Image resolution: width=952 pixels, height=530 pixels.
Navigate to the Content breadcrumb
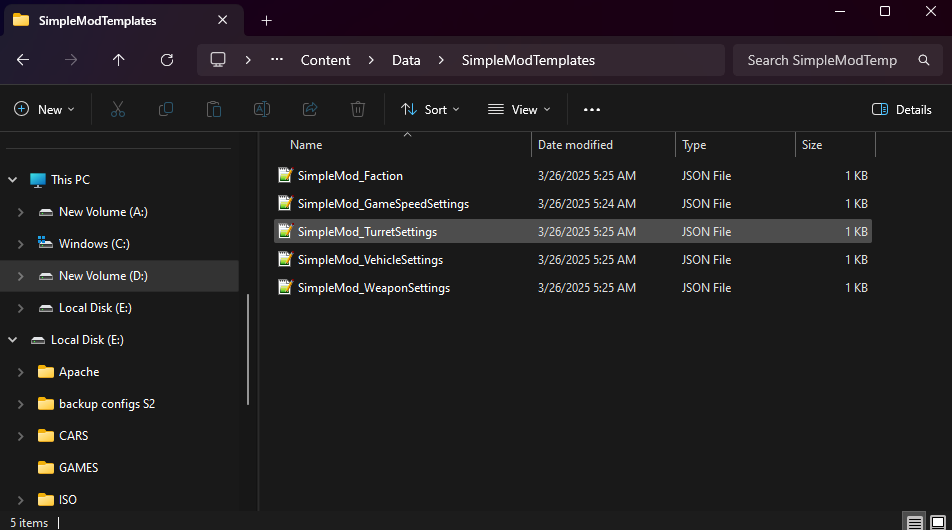[326, 60]
